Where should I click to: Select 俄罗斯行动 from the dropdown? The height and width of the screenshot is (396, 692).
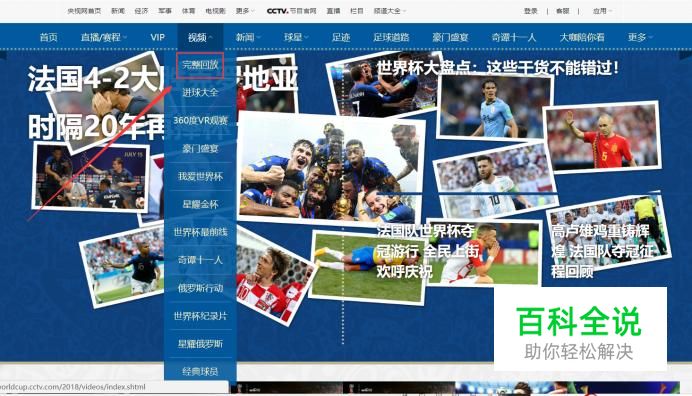click(x=200, y=288)
